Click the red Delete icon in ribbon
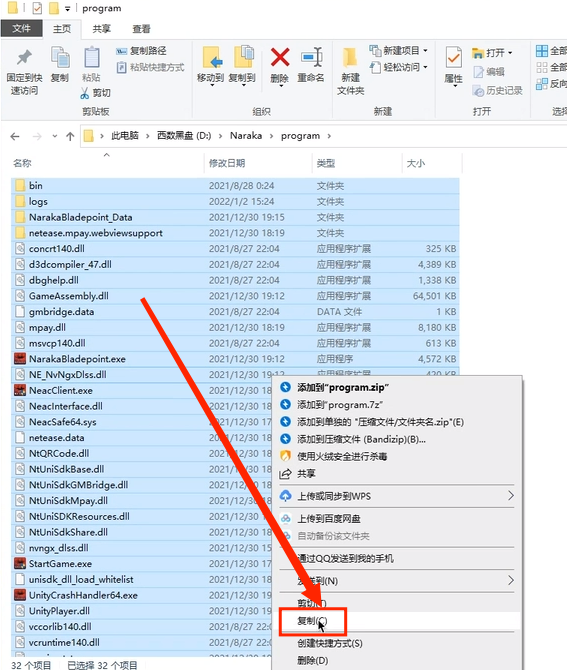 (x=280, y=58)
